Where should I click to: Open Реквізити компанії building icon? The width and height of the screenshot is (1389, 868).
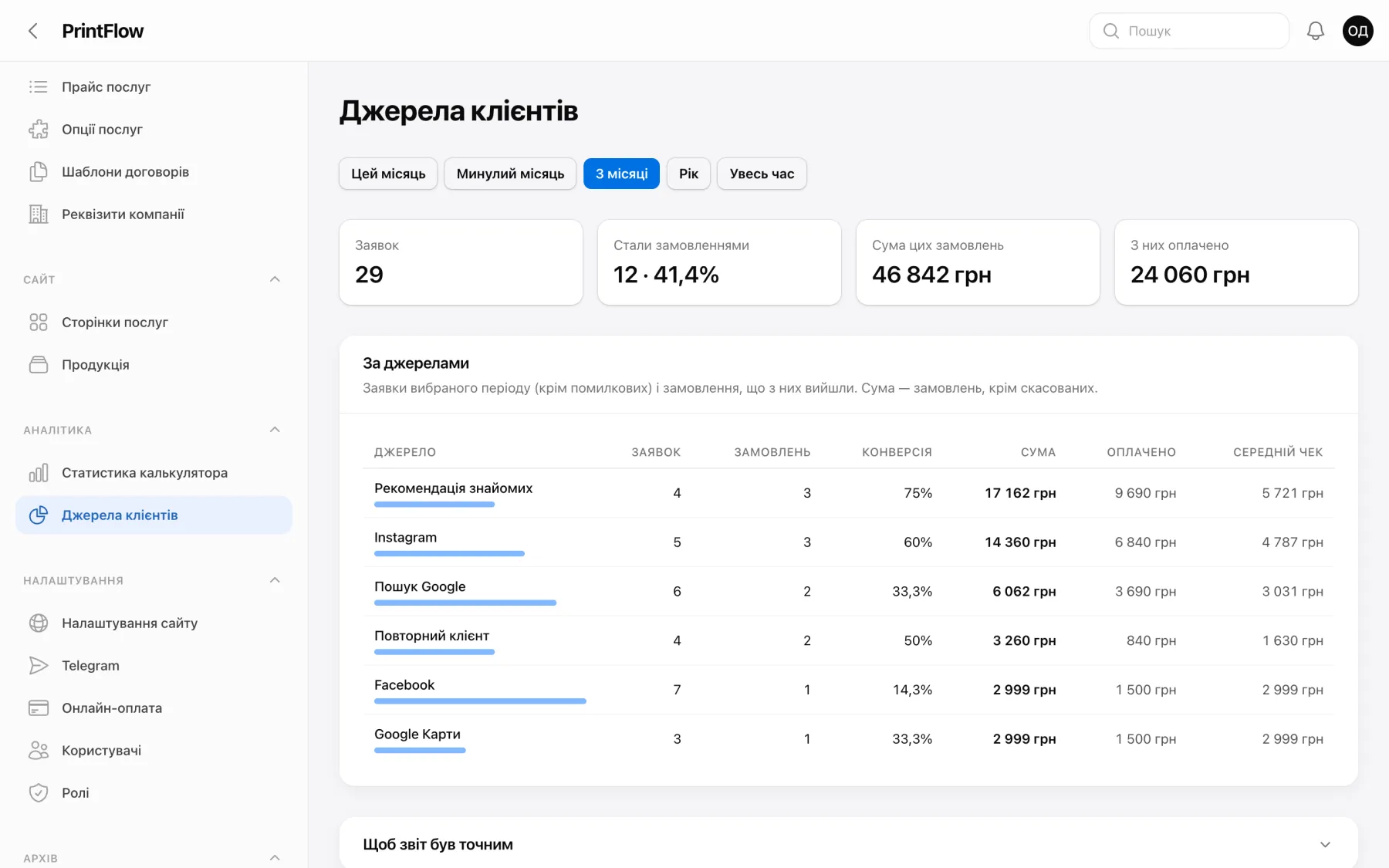[39, 214]
